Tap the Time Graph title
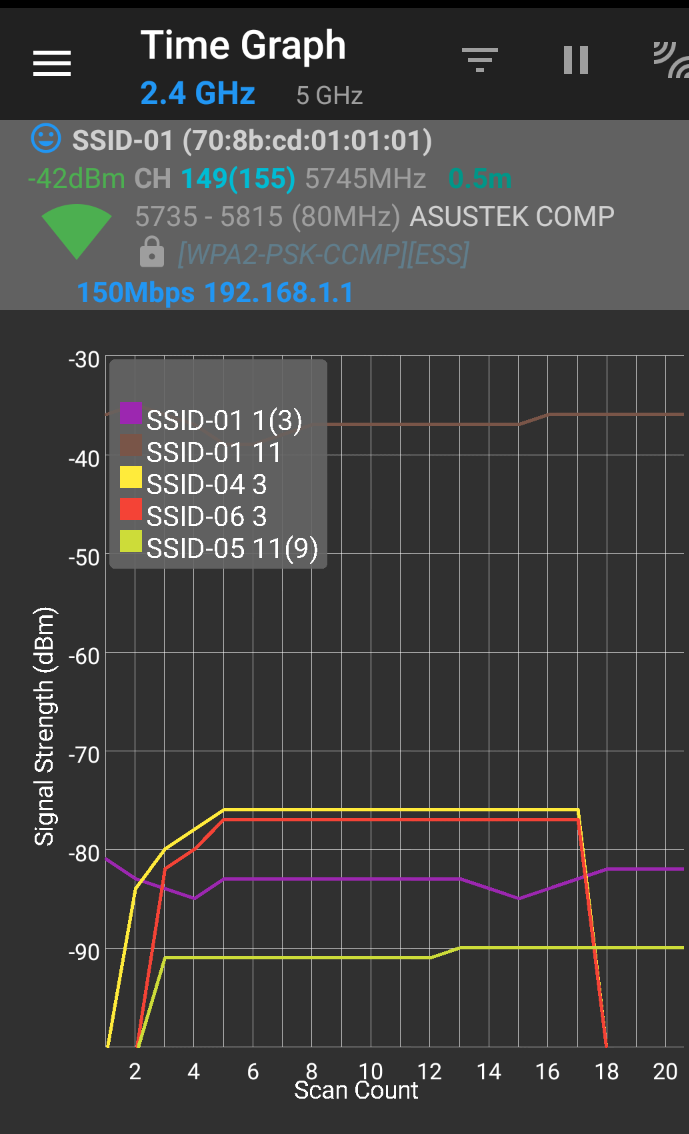Screen dimensions: 689x1134 (243, 46)
